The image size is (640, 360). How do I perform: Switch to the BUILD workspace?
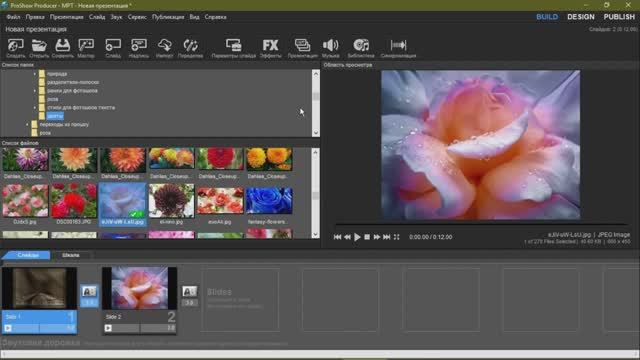click(547, 17)
